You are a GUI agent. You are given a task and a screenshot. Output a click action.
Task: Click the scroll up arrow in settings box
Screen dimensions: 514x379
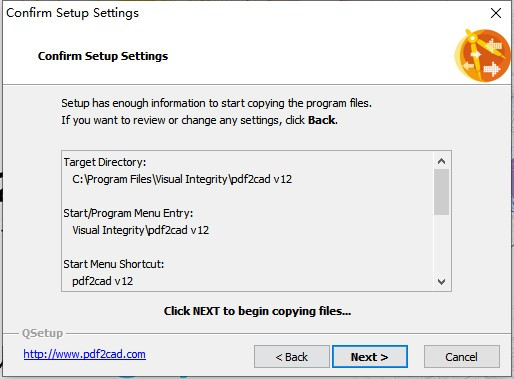[x=441, y=161]
